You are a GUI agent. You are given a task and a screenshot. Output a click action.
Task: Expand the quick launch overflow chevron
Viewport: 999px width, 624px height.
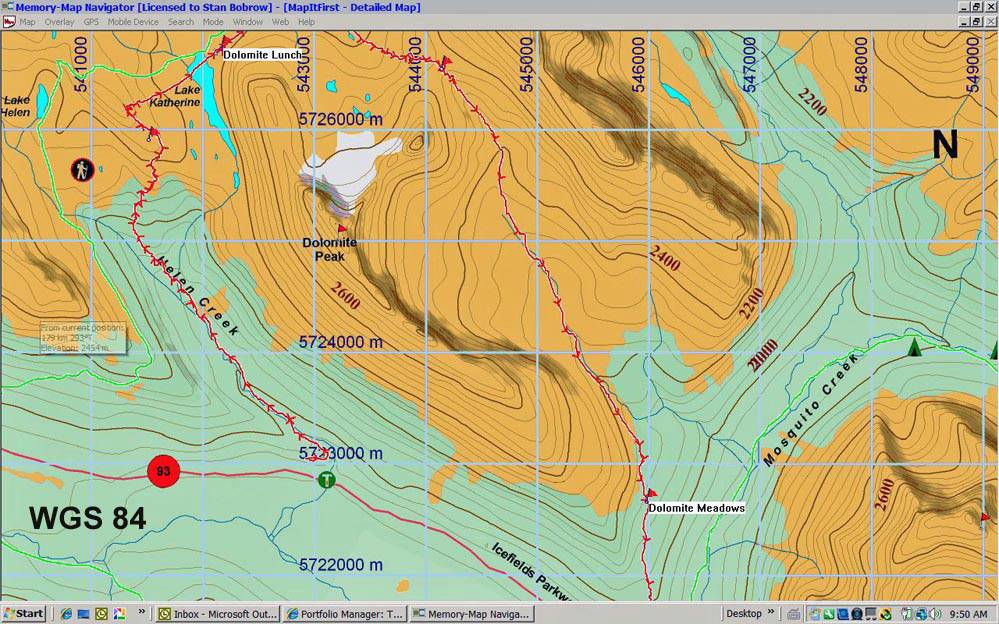click(142, 613)
